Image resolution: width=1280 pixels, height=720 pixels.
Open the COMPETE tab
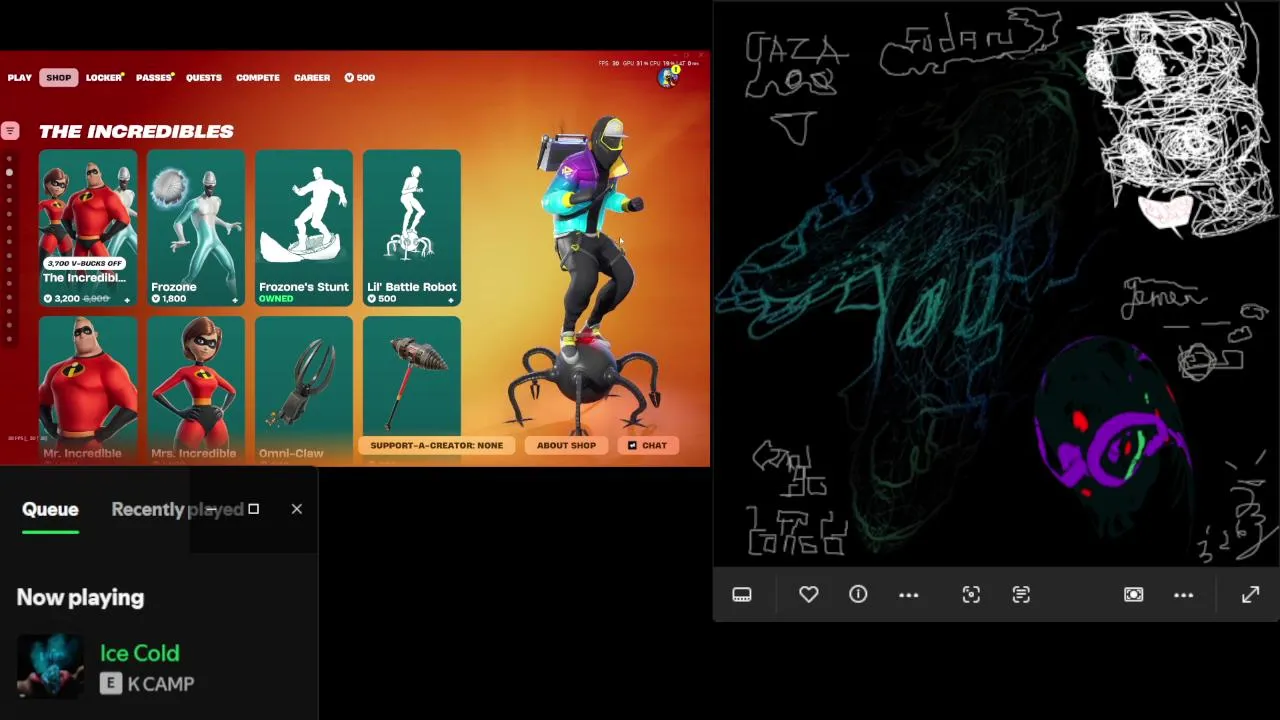258,78
